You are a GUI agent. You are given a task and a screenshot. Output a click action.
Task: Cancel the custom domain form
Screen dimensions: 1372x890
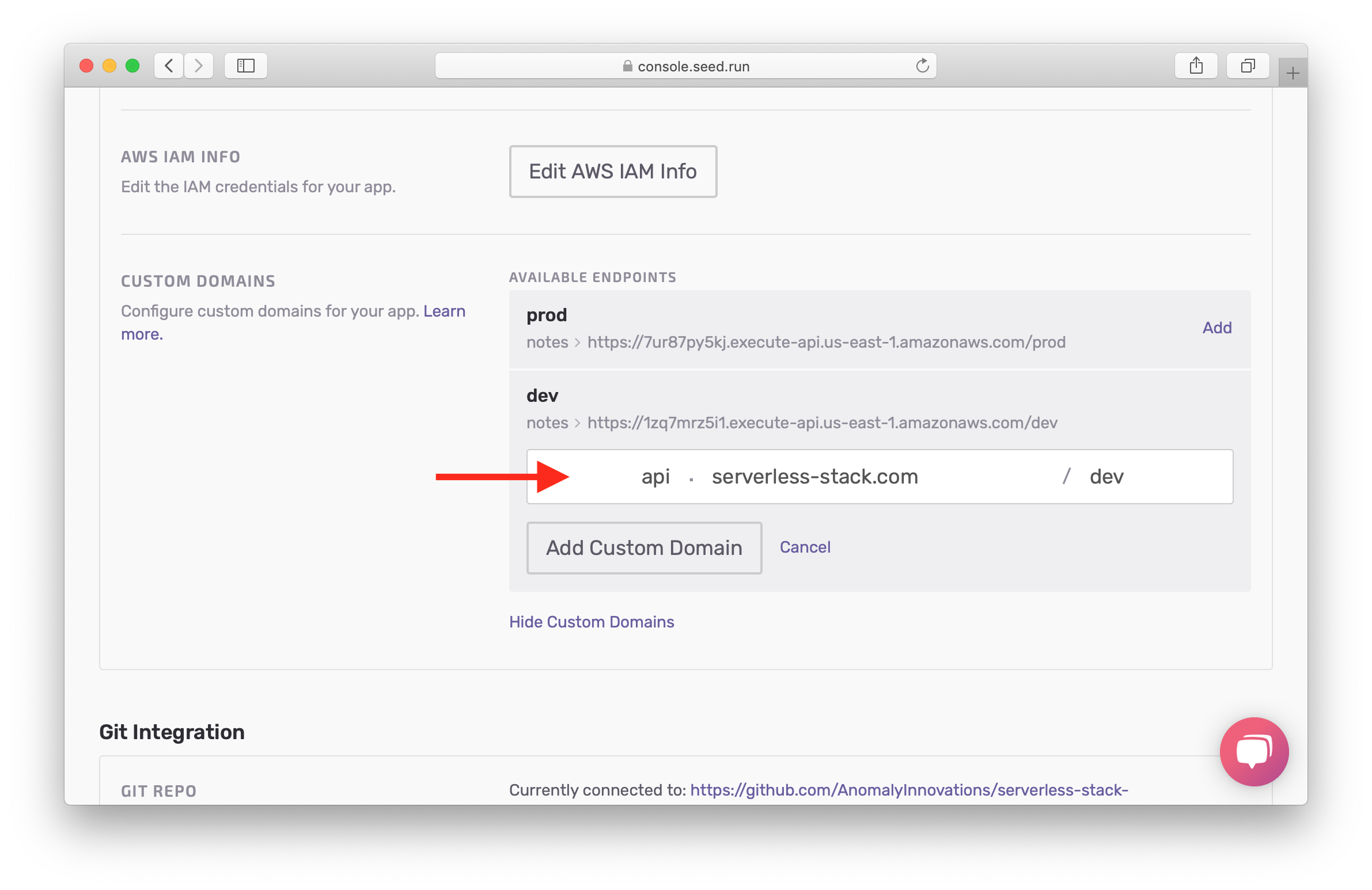[x=805, y=547]
